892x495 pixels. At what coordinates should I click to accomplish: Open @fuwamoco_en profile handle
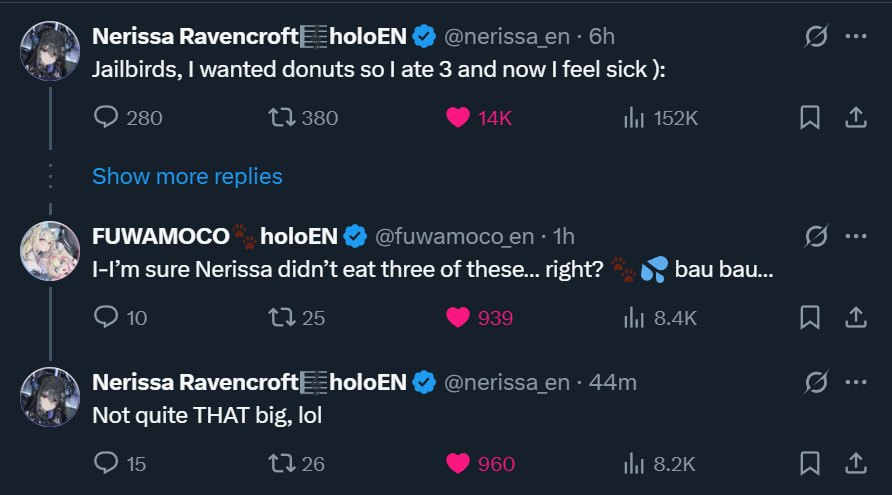457,237
